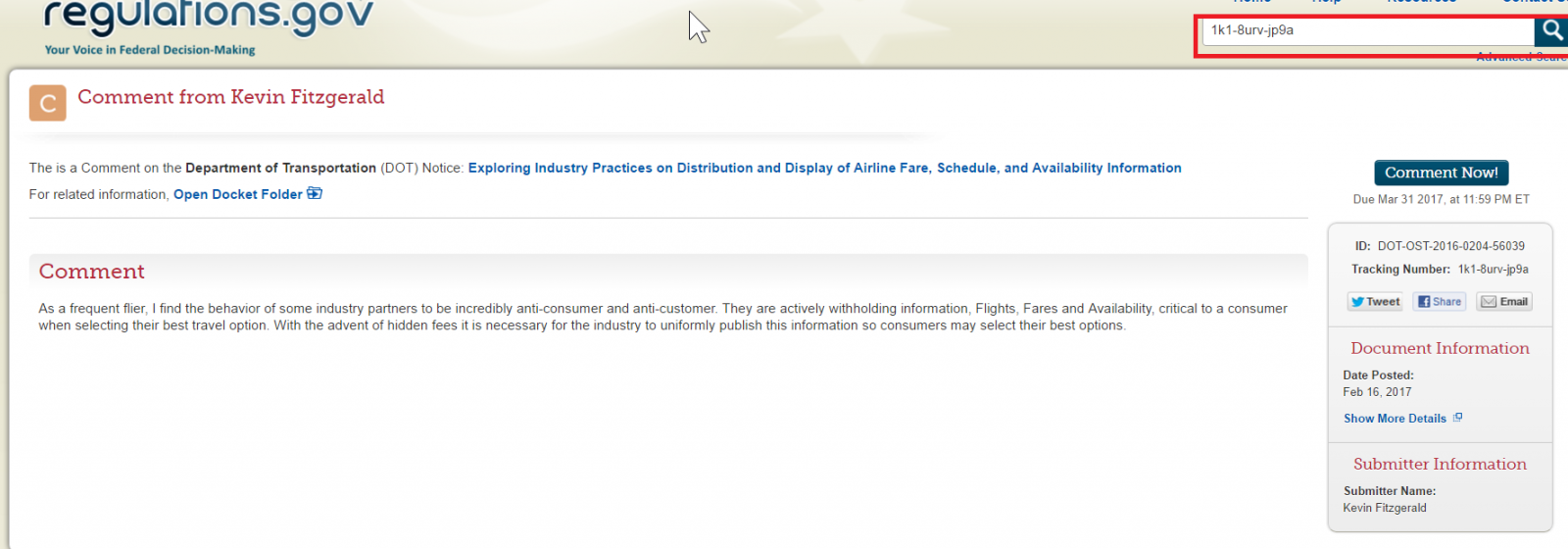Click the Submitter Information heading
Image resolution: width=1568 pixels, height=549 pixels.
(1440, 464)
